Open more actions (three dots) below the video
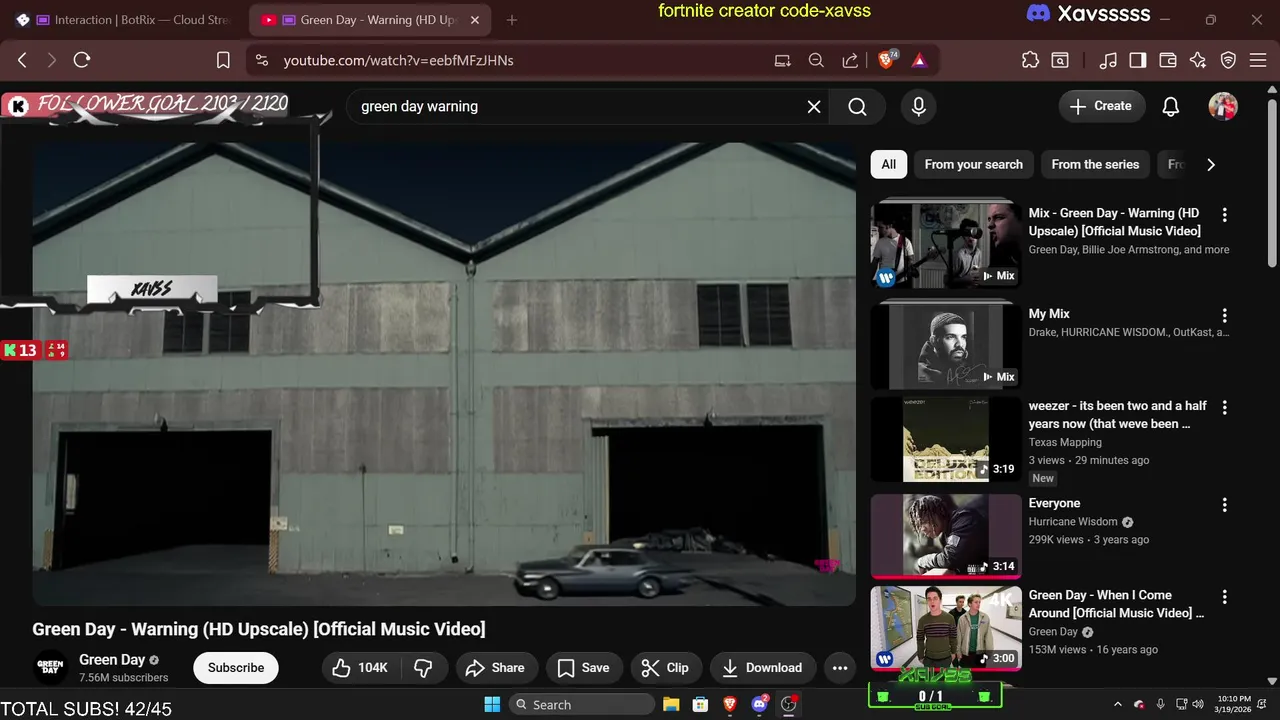This screenshot has width=1280, height=720. pyautogui.click(x=840, y=668)
